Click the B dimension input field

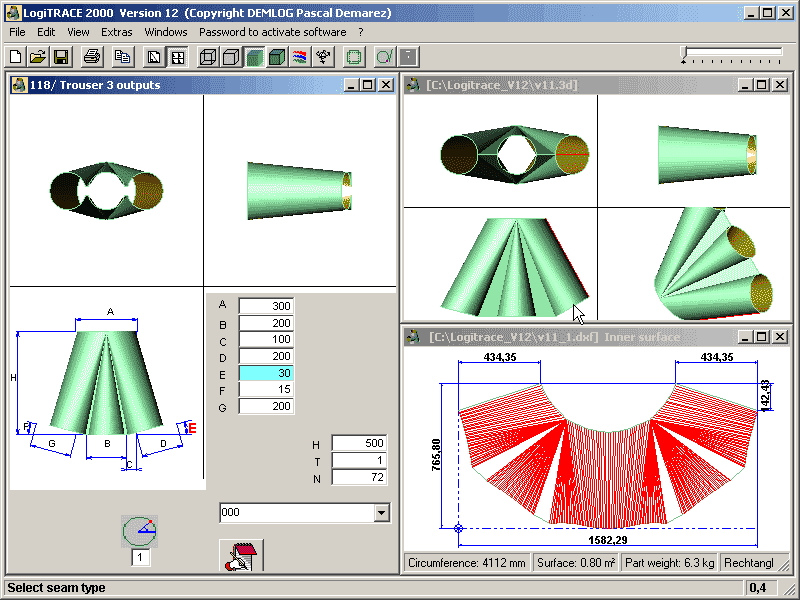pyautogui.click(x=266, y=323)
